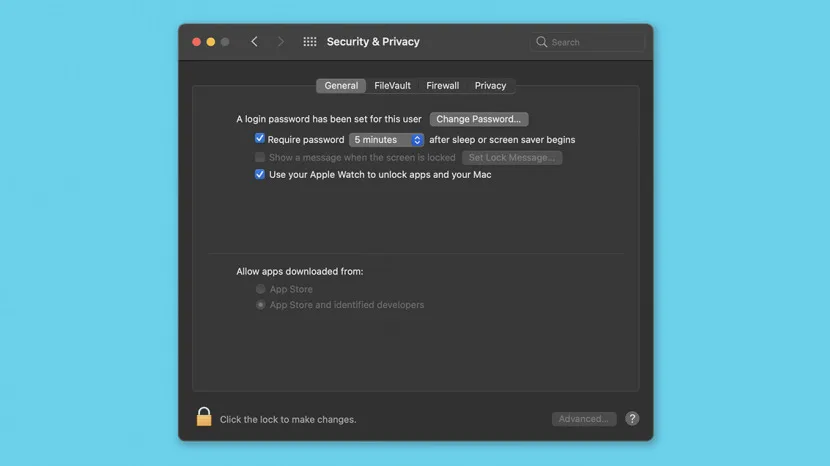Switch to the FileVault tab
The image size is (830, 466).
[392, 85]
